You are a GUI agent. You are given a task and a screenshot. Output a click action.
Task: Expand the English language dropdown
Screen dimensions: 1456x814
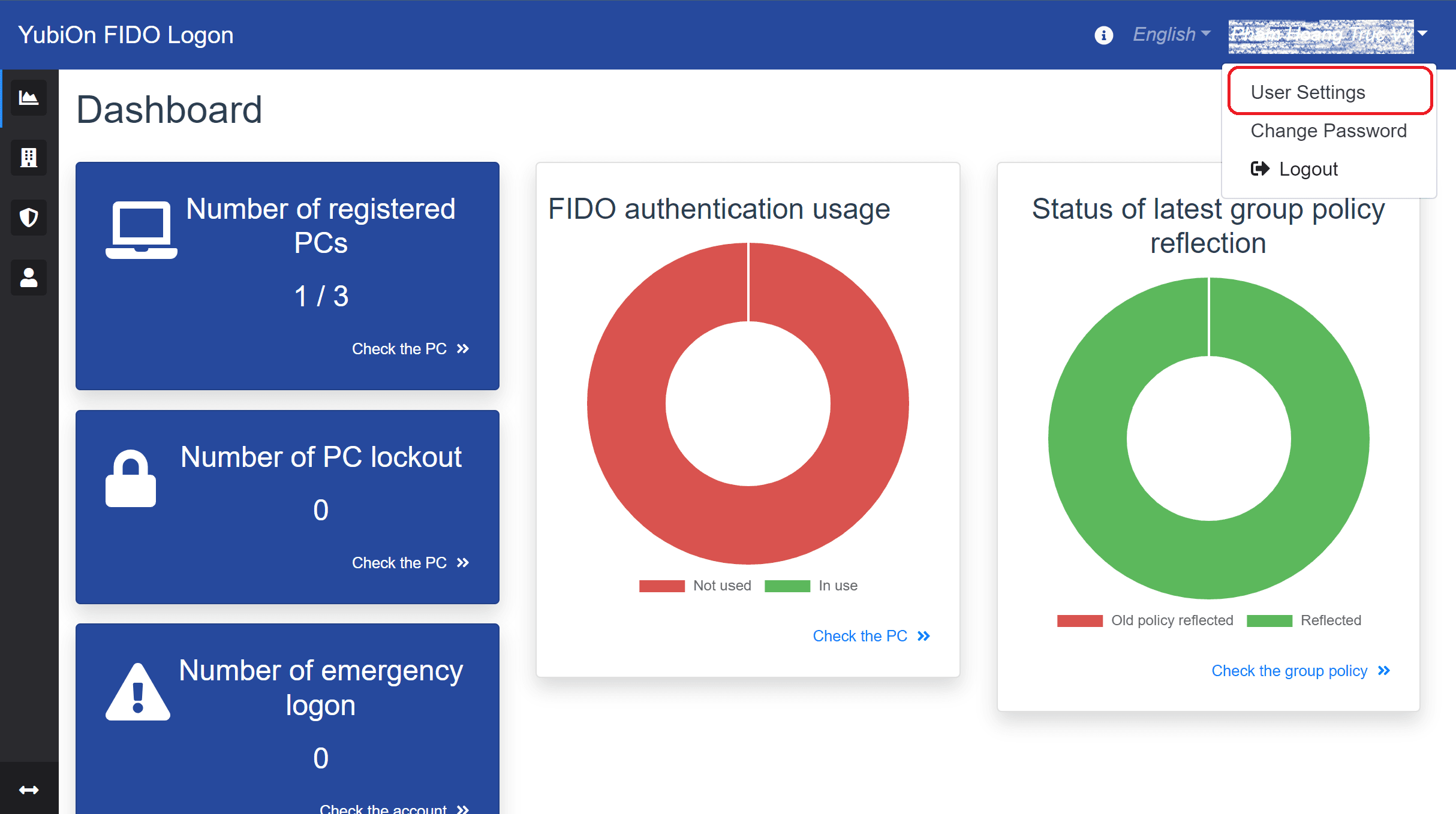(1171, 35)
